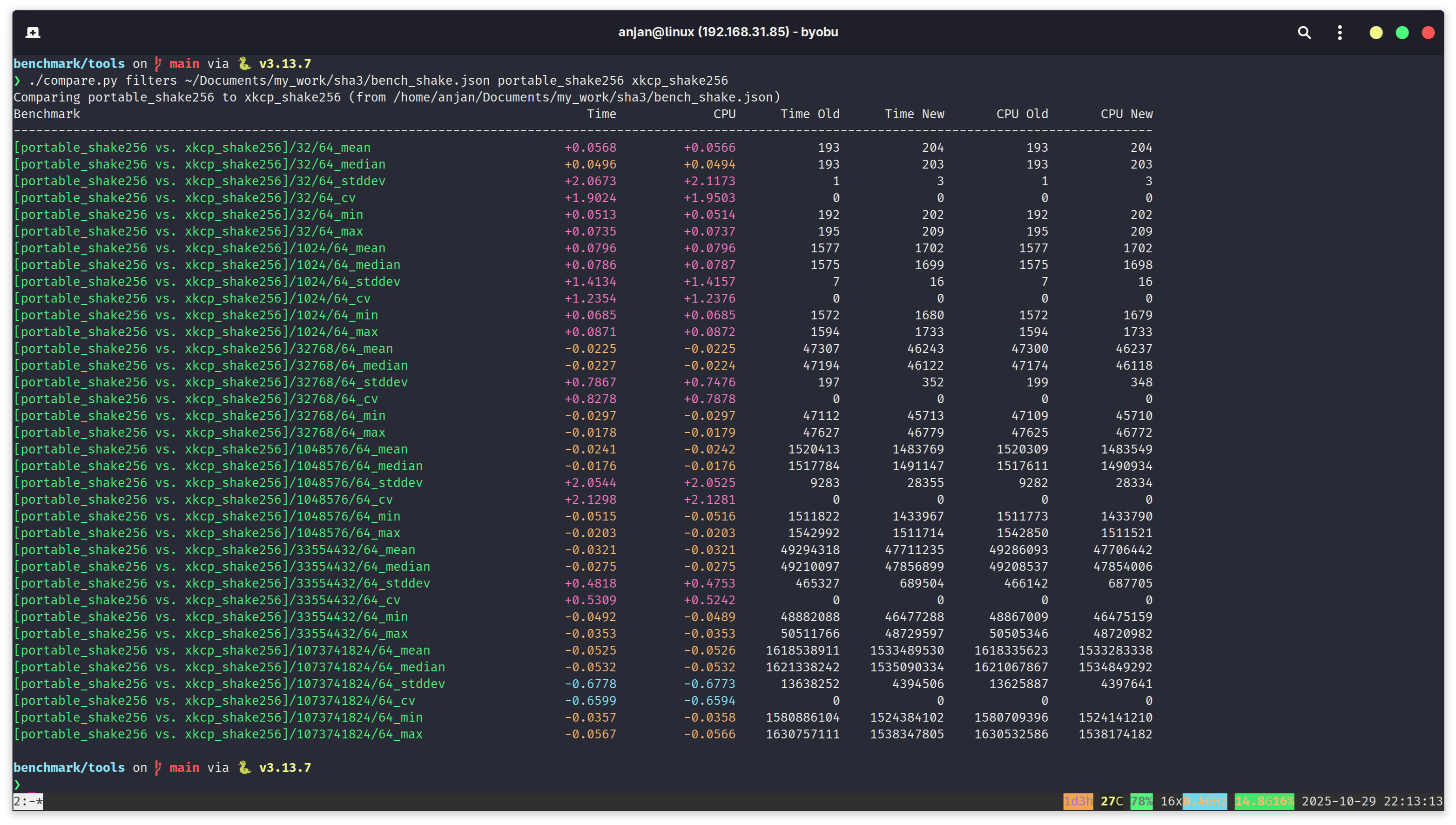Viewport: 1456px width, 825px height.
Task: Click the compare.py command line text
Action: coord(378,81)
